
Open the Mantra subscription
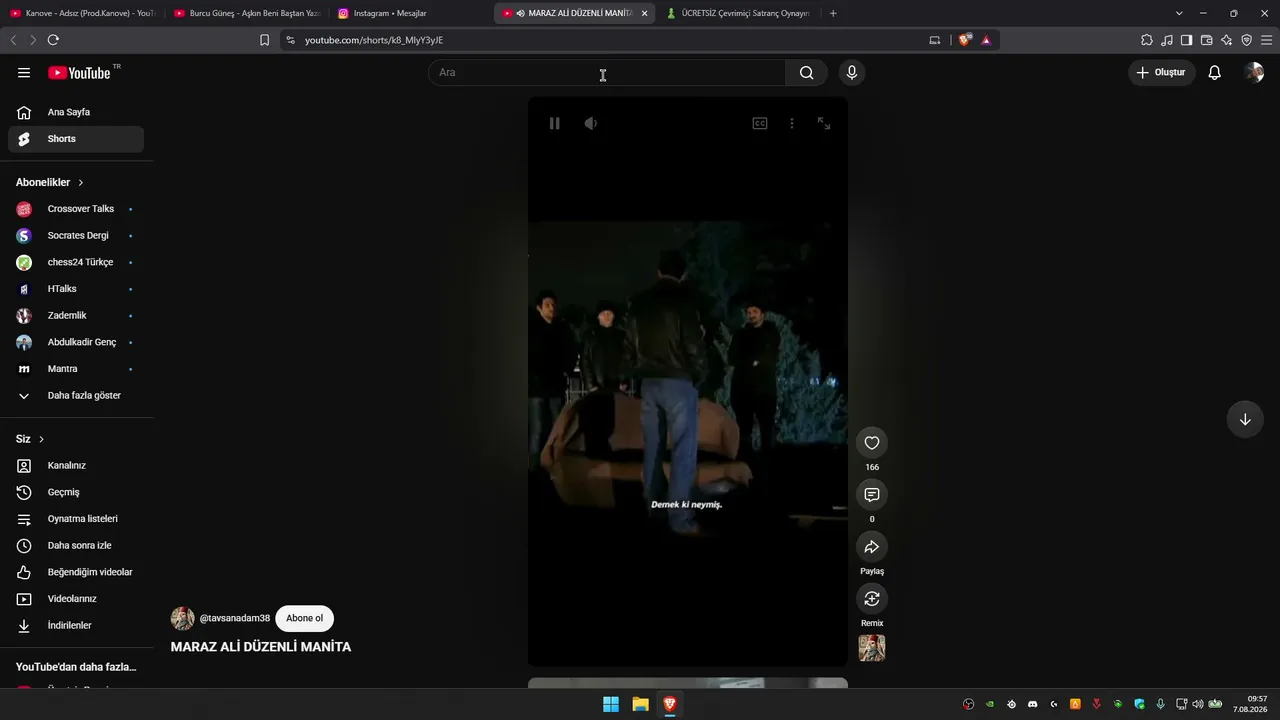coord(76,369)
